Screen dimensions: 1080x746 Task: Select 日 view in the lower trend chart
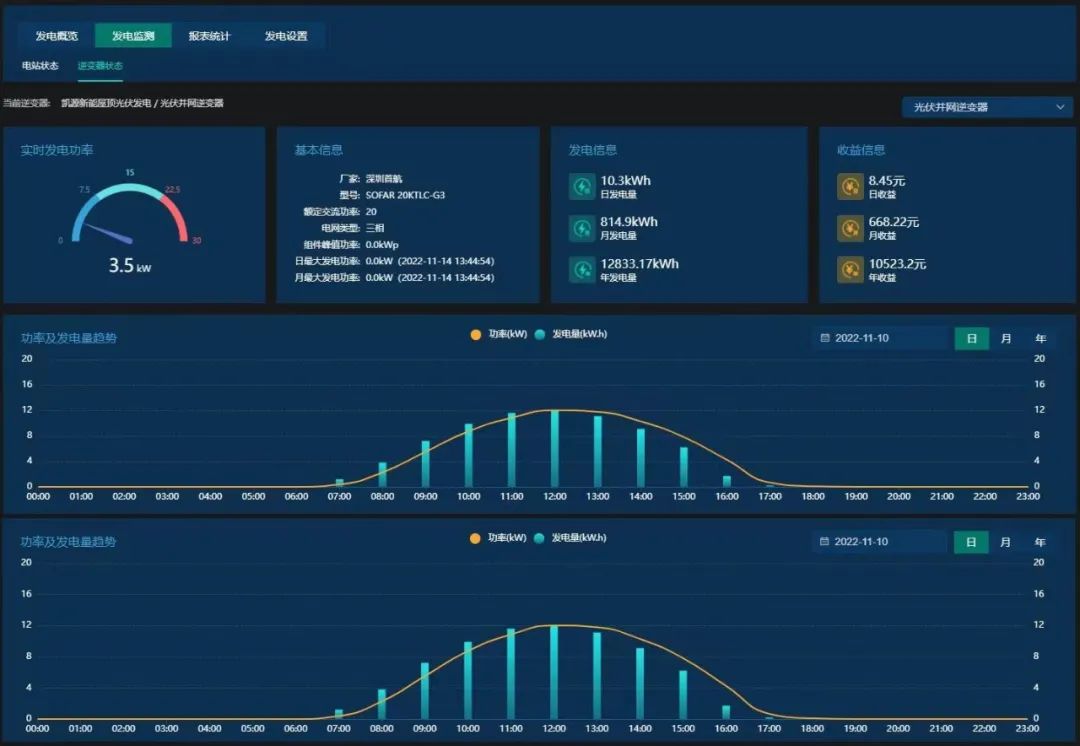(971, 542)
